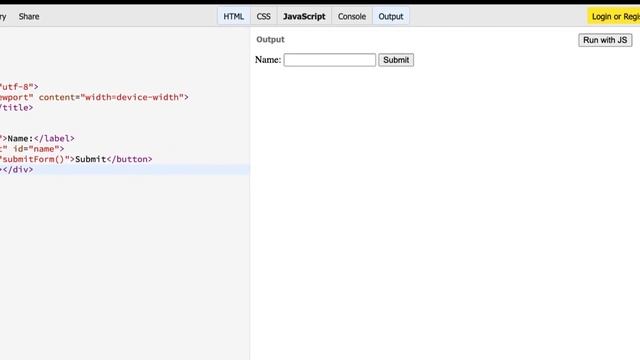Open the Share menu
Screen dimensions: 640x360
click(x=29, y=16)
